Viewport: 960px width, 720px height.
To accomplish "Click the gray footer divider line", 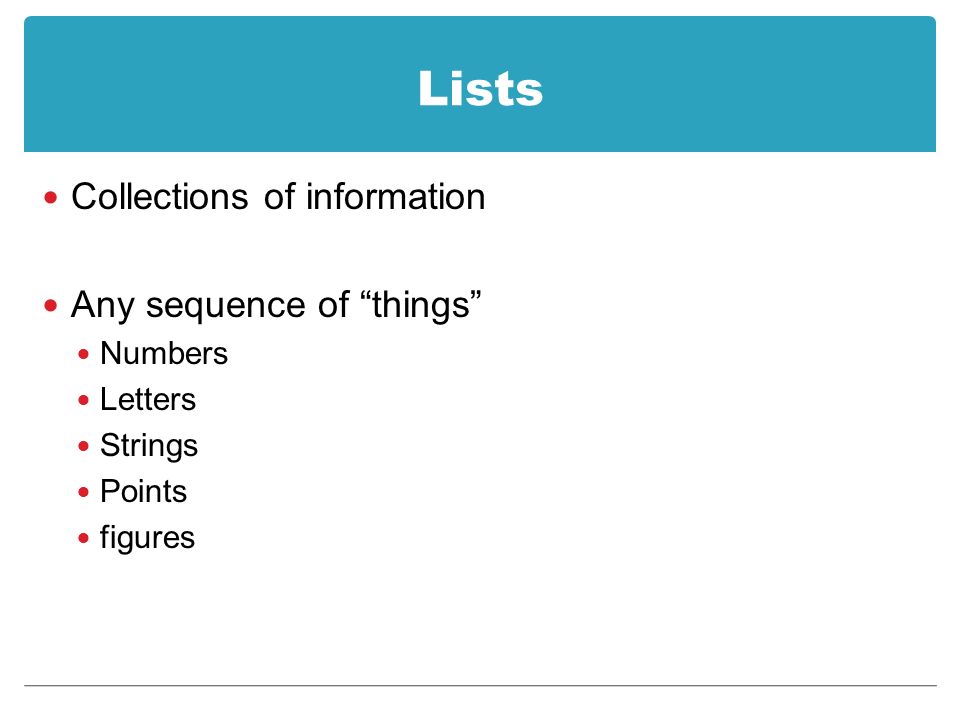I will point(480,686).
